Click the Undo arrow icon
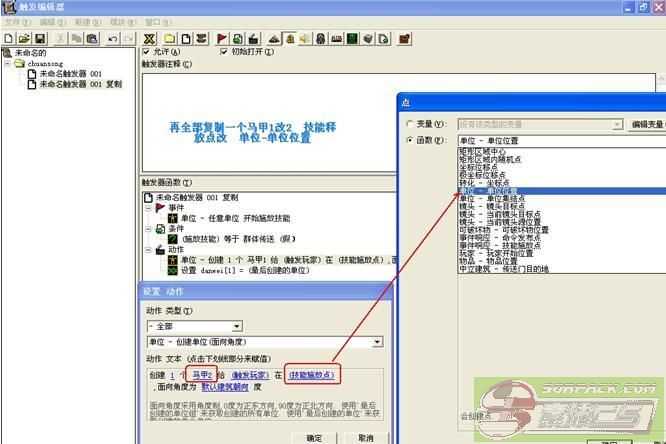 (111, 38)
